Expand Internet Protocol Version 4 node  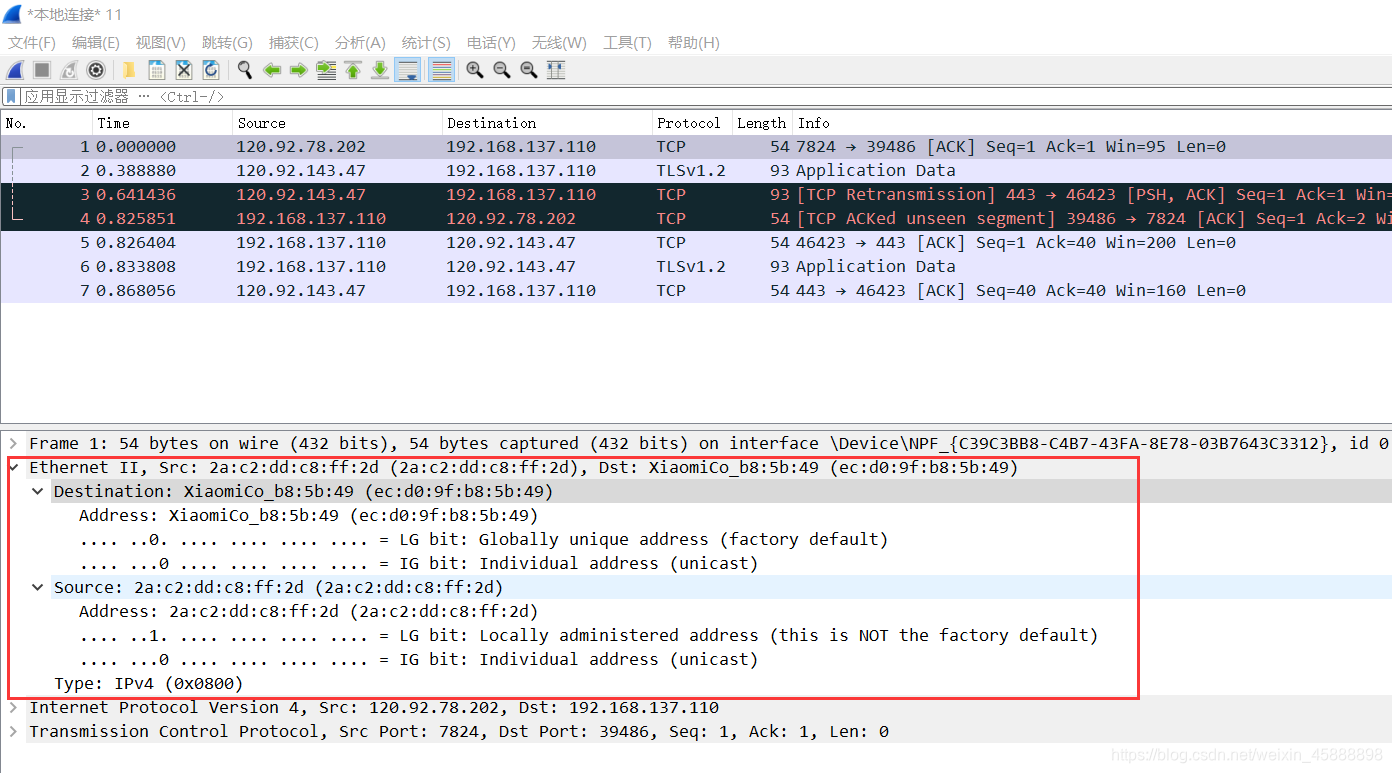(x=14, y=707)
